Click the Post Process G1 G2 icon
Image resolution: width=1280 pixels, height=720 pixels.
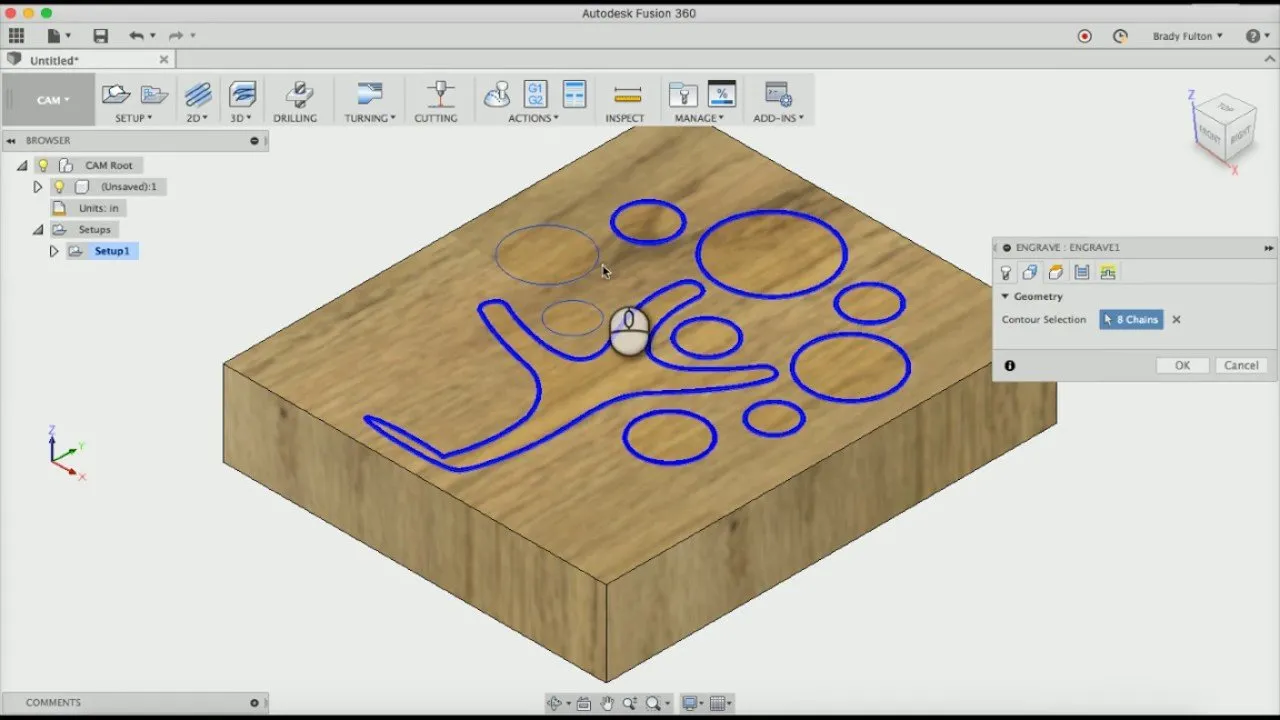tap(535, 95)
